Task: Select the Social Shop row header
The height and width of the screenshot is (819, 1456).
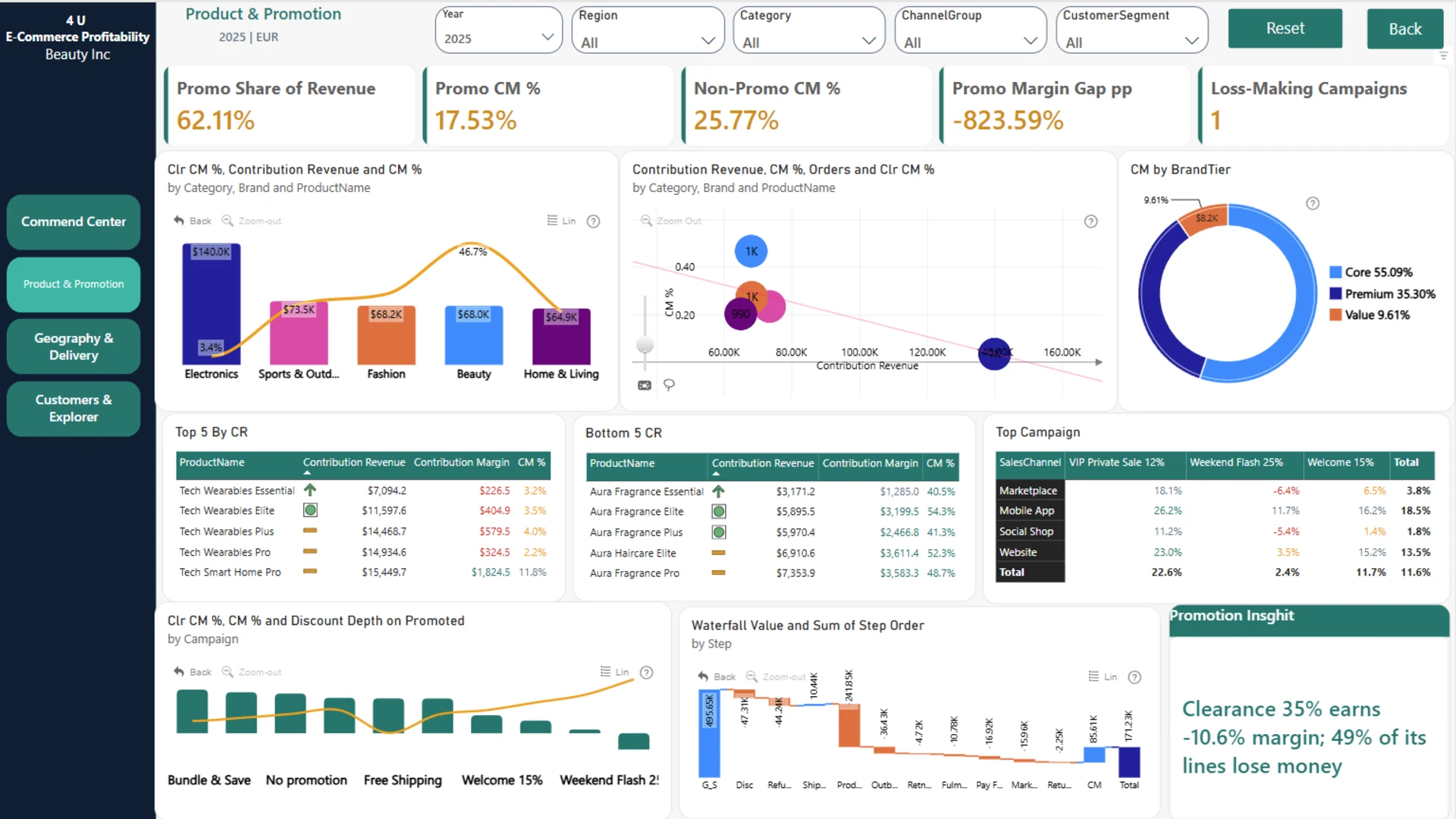Action: coord(1029,532)
